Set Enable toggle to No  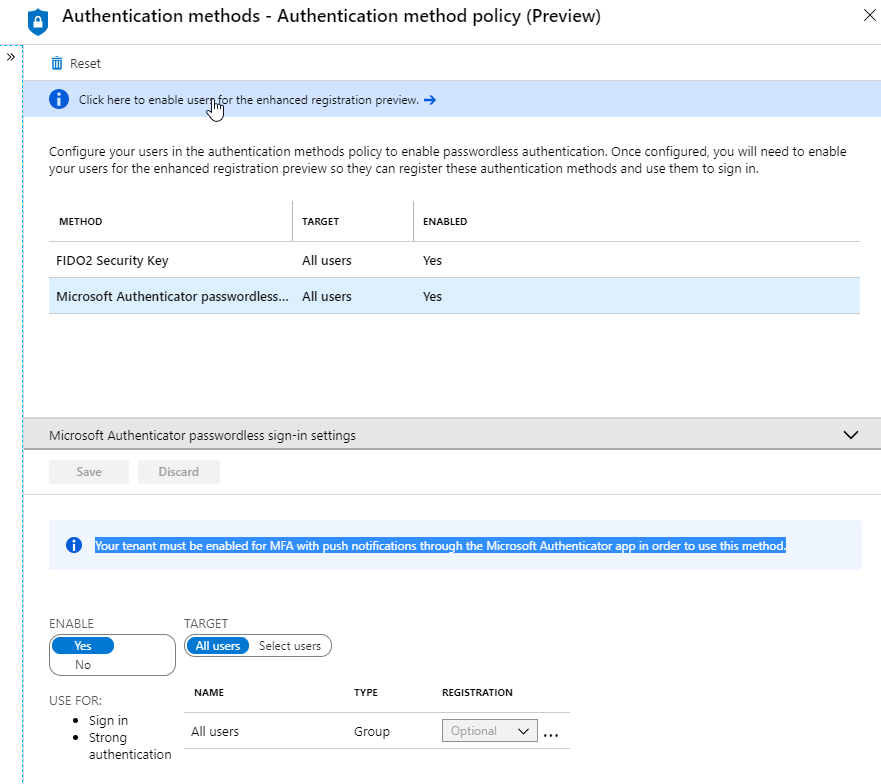(83, 665)
